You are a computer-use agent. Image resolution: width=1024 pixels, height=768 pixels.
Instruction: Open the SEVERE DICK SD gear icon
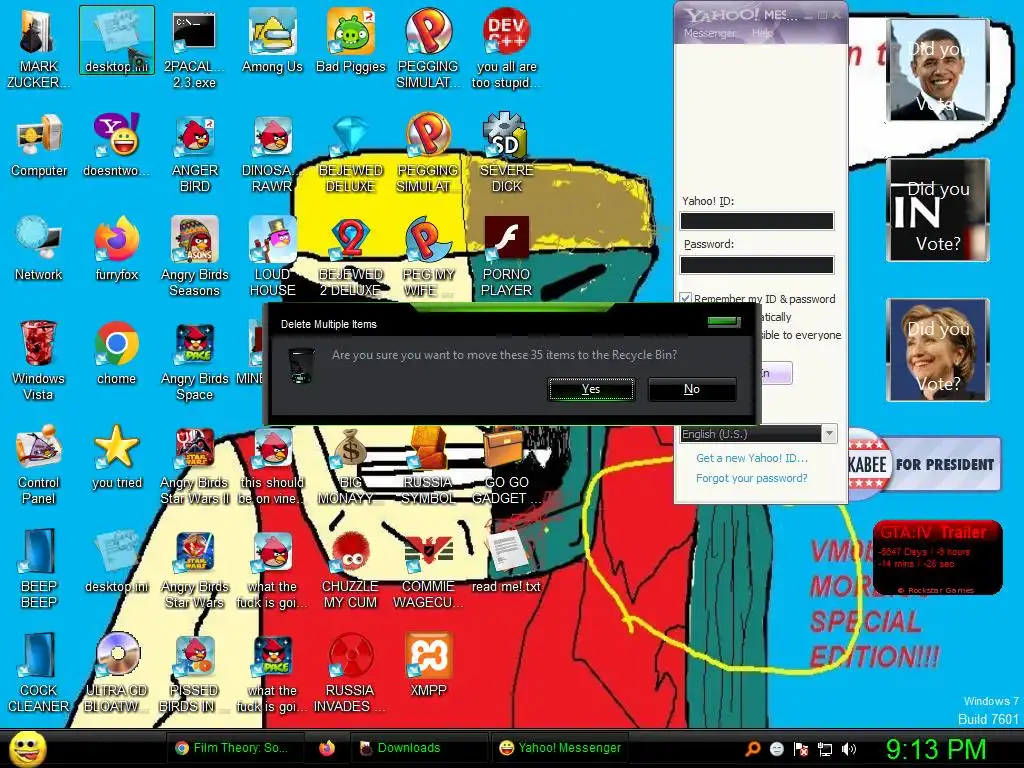(x=507, y=153)
